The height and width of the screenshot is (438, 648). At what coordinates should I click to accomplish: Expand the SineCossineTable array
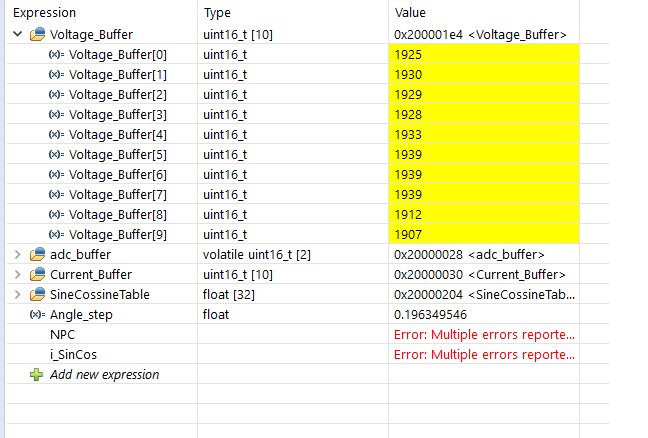(18, 295)
